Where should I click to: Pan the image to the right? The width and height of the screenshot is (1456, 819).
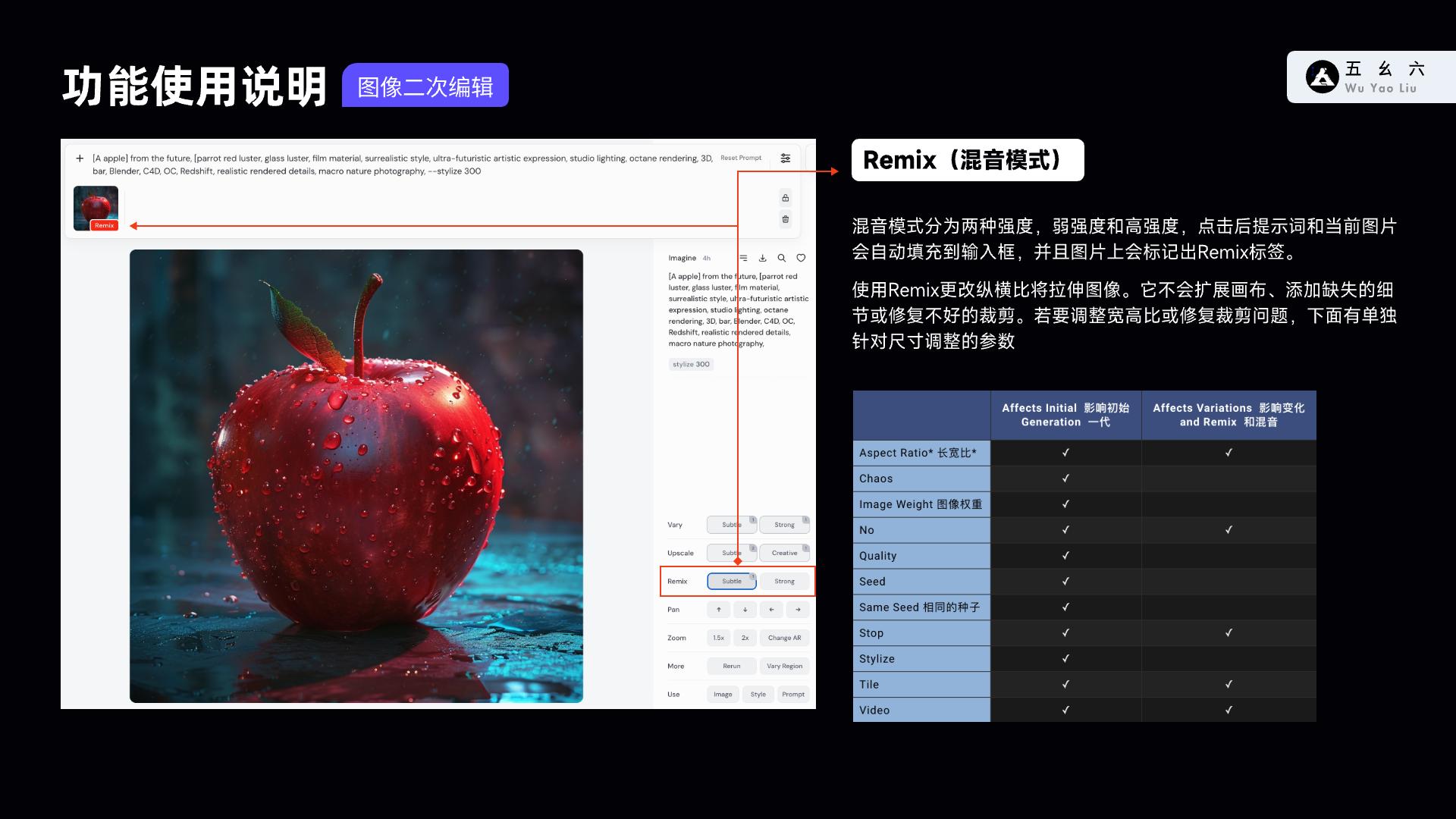798,610
